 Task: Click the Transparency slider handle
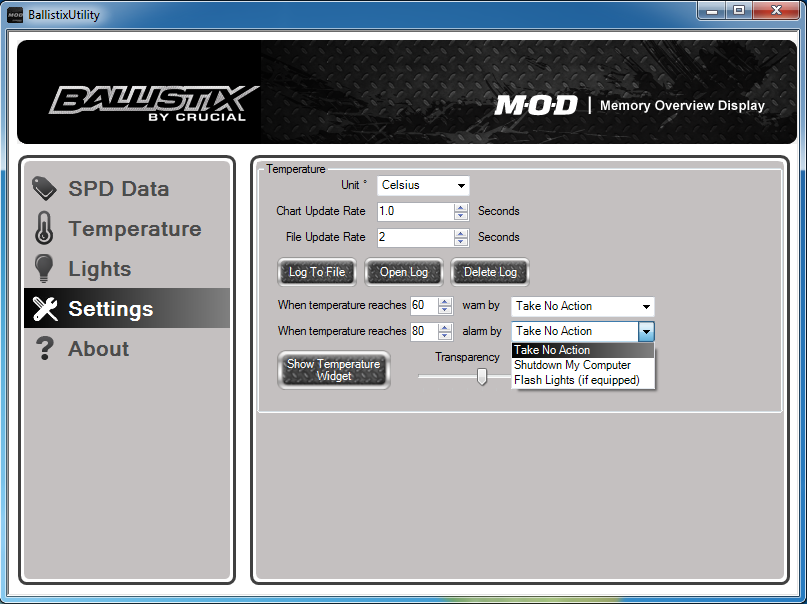point(482,376)
